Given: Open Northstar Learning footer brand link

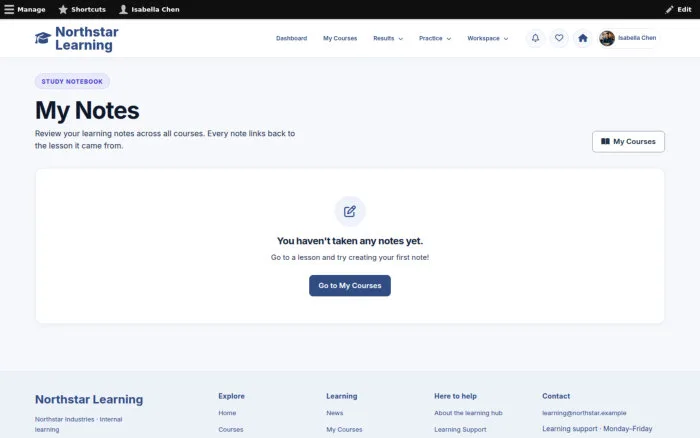Looking at the screenshot, I should tap(89, 399).
